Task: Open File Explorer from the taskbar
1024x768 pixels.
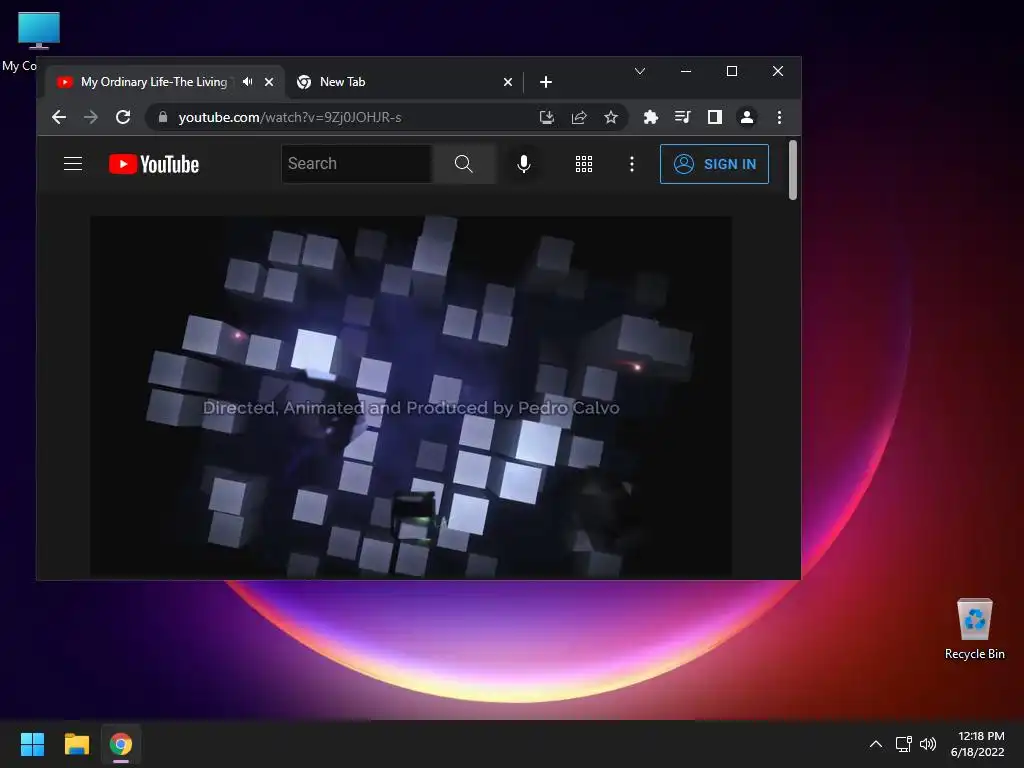Action: coord(76,744)
